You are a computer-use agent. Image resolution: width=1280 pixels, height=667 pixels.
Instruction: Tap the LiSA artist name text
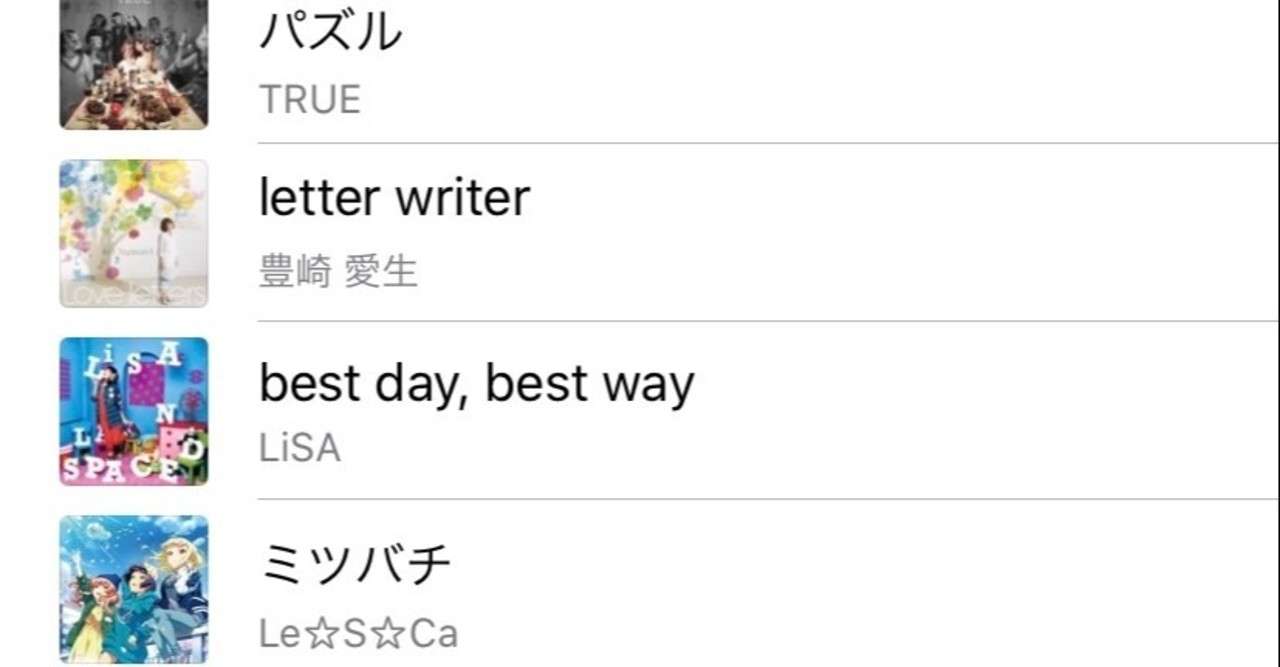pyautogui.click(x=300, y=449)
